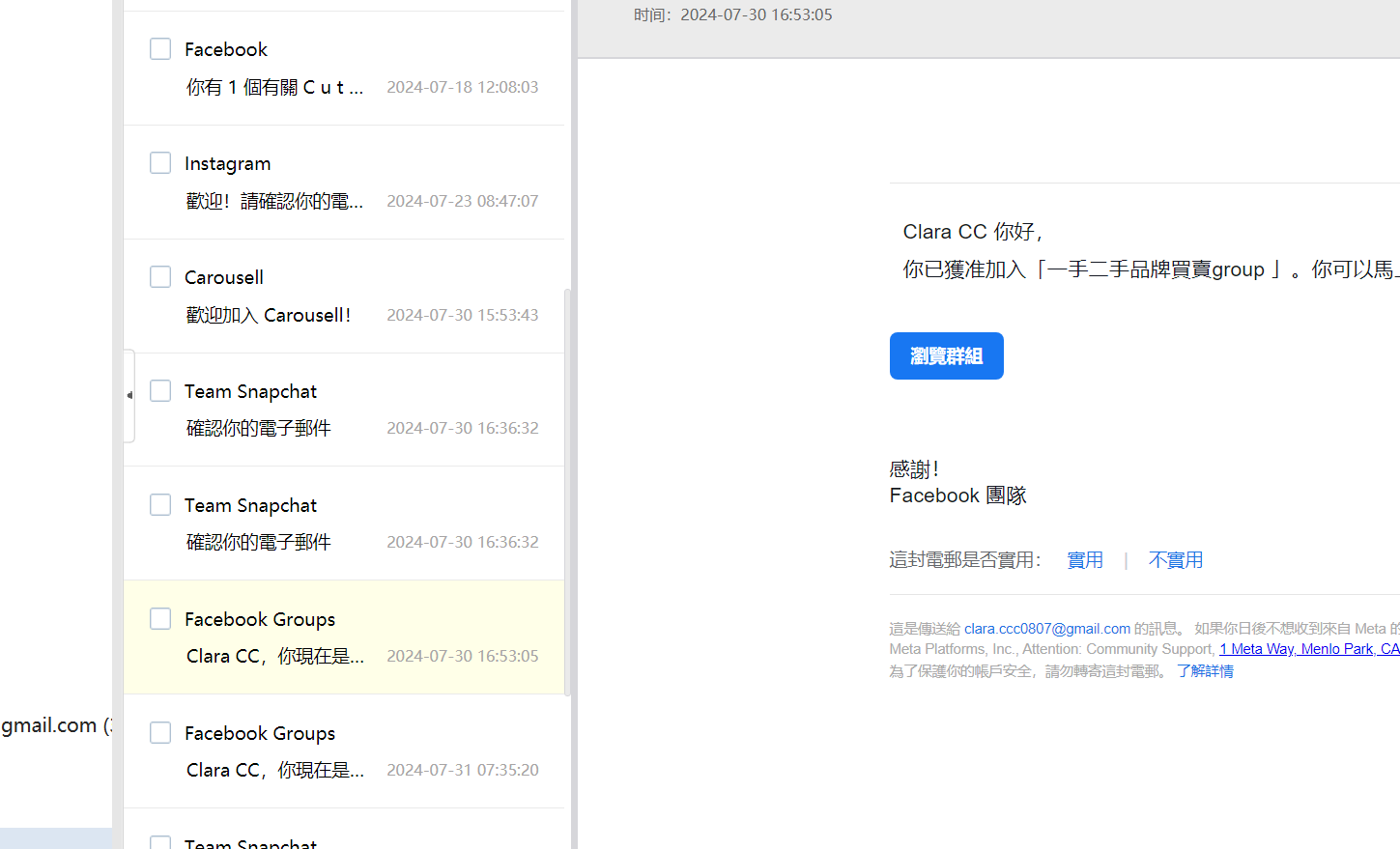Open the email from sender Carousell

[224, 277]
